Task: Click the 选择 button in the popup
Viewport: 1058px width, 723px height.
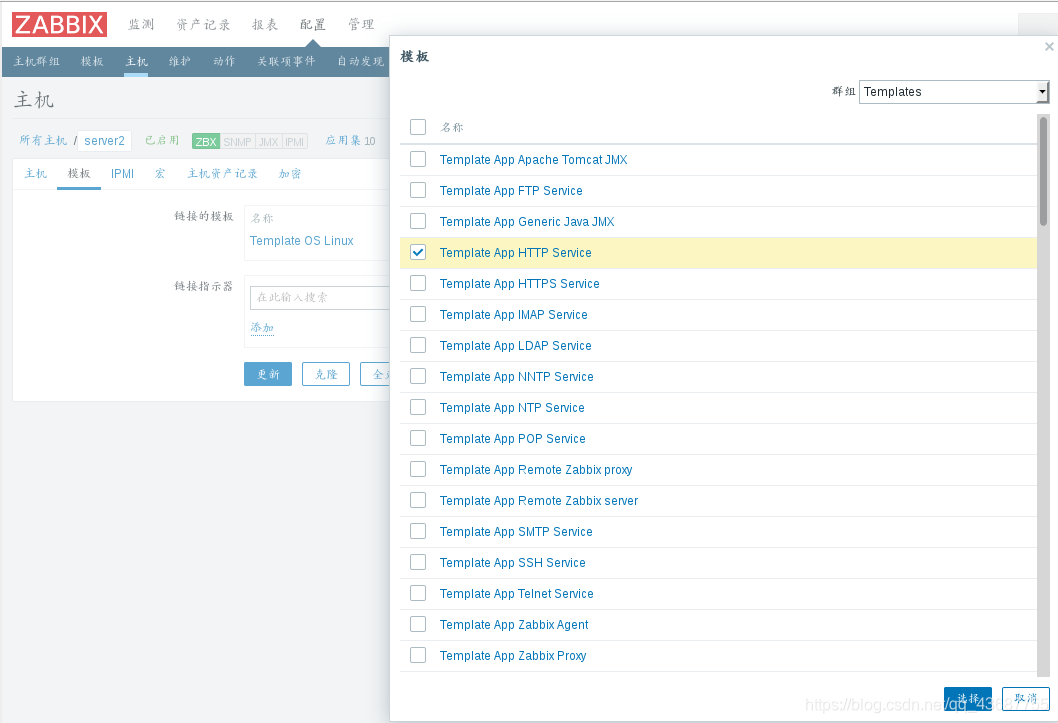Action: point(968,699)
